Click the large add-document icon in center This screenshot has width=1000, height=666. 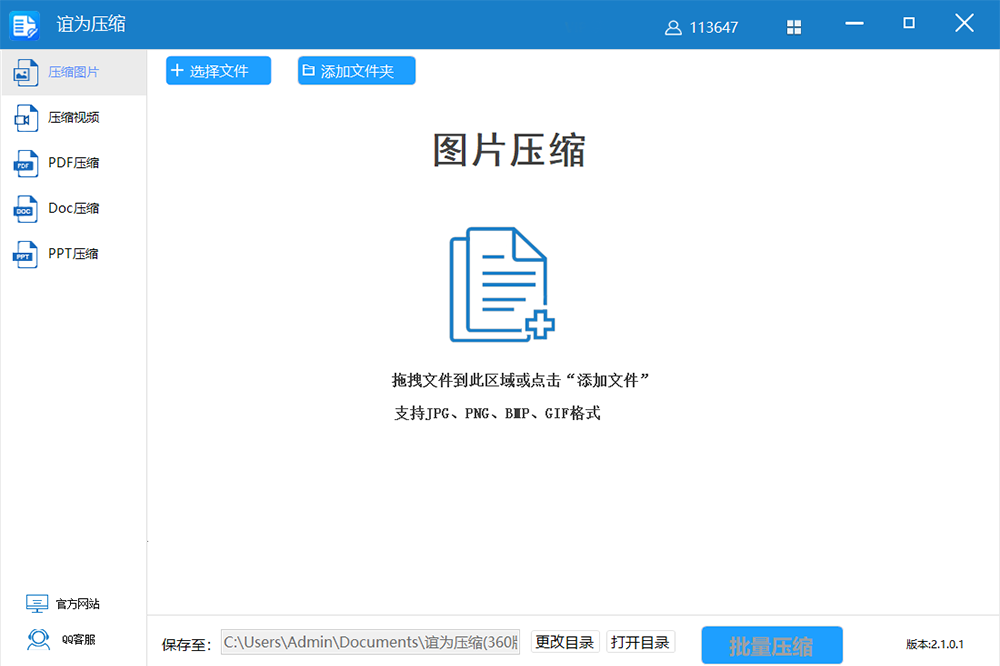point(501,285)
